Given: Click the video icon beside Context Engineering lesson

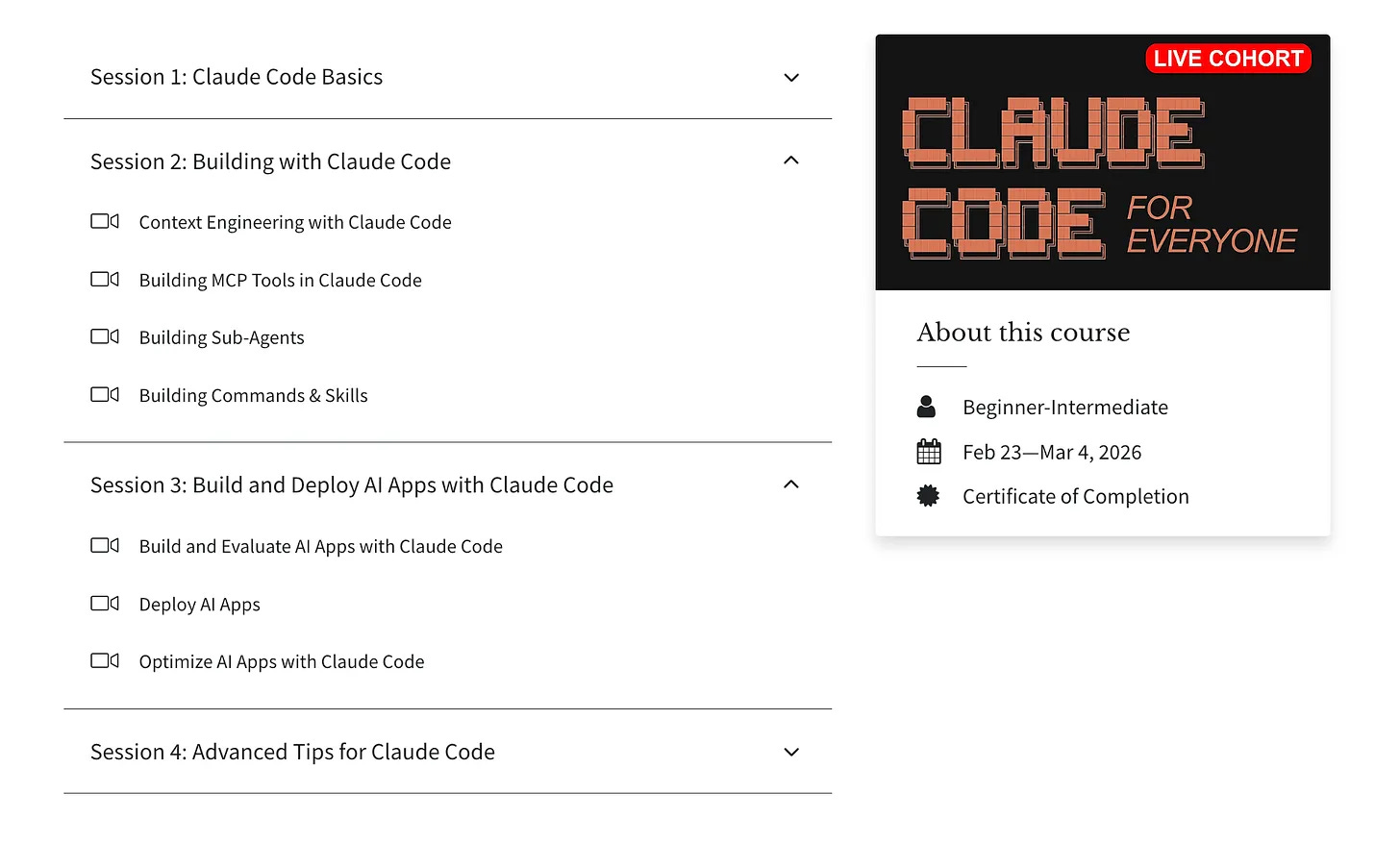Looking at the screenshot, I should 105,221.
